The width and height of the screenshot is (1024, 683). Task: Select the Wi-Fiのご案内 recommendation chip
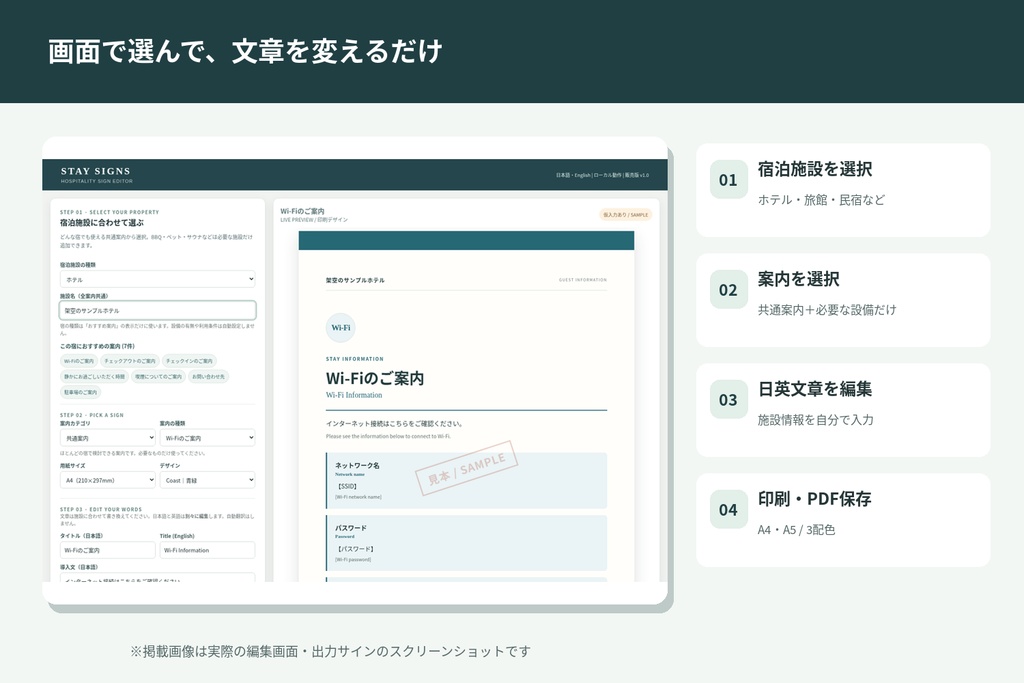tap(78, 361)
